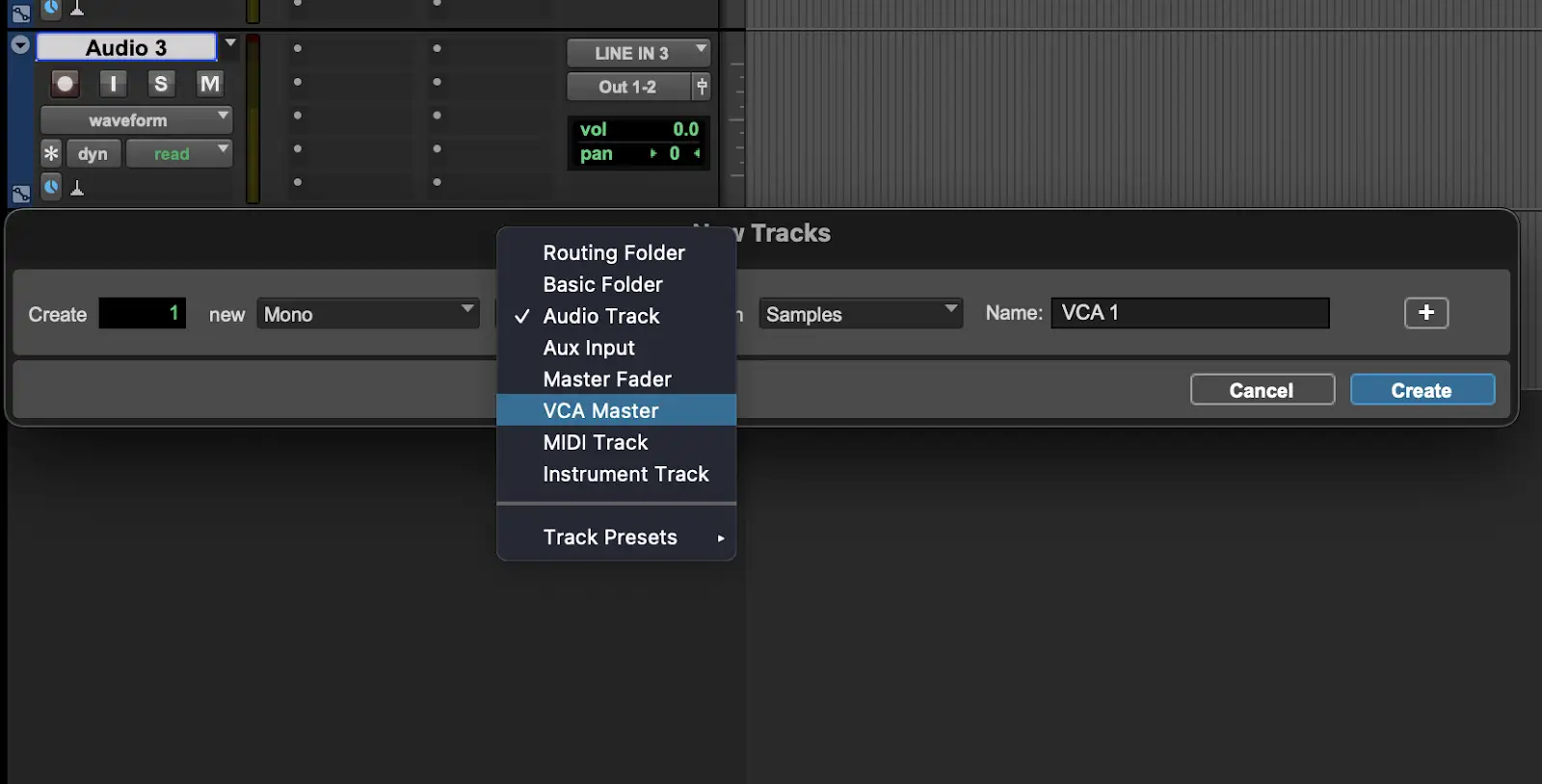1542x784 pixels.
Task: Open the read automation mode dropdown
Action: pos(179,154)
